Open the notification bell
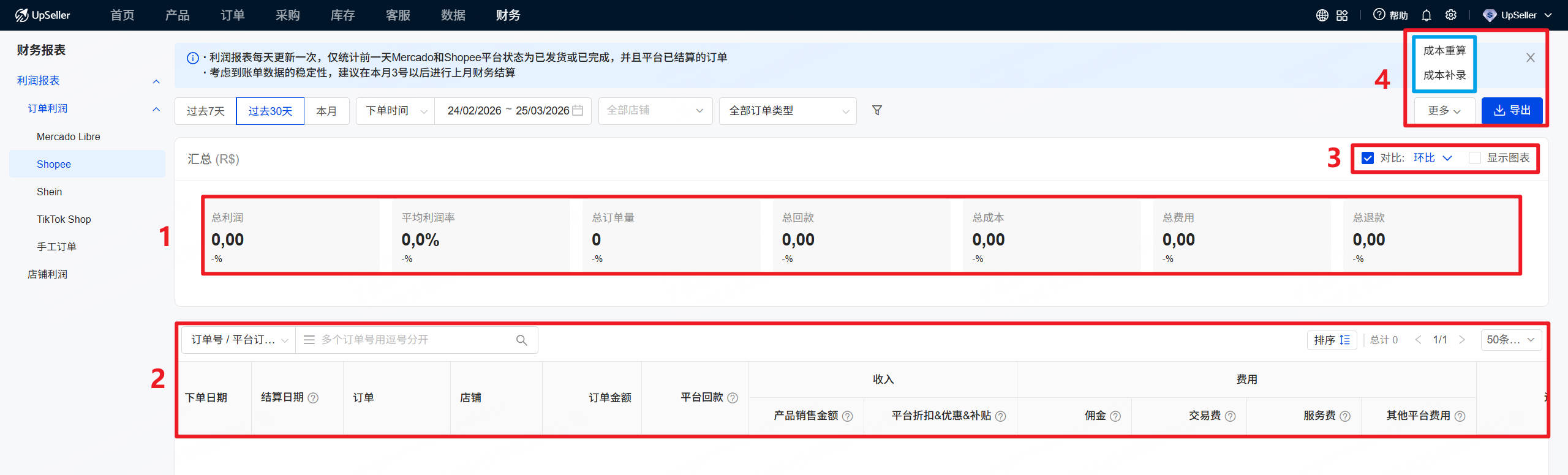The height and width of the screenshot is (475, 1568). [1427, 15]
